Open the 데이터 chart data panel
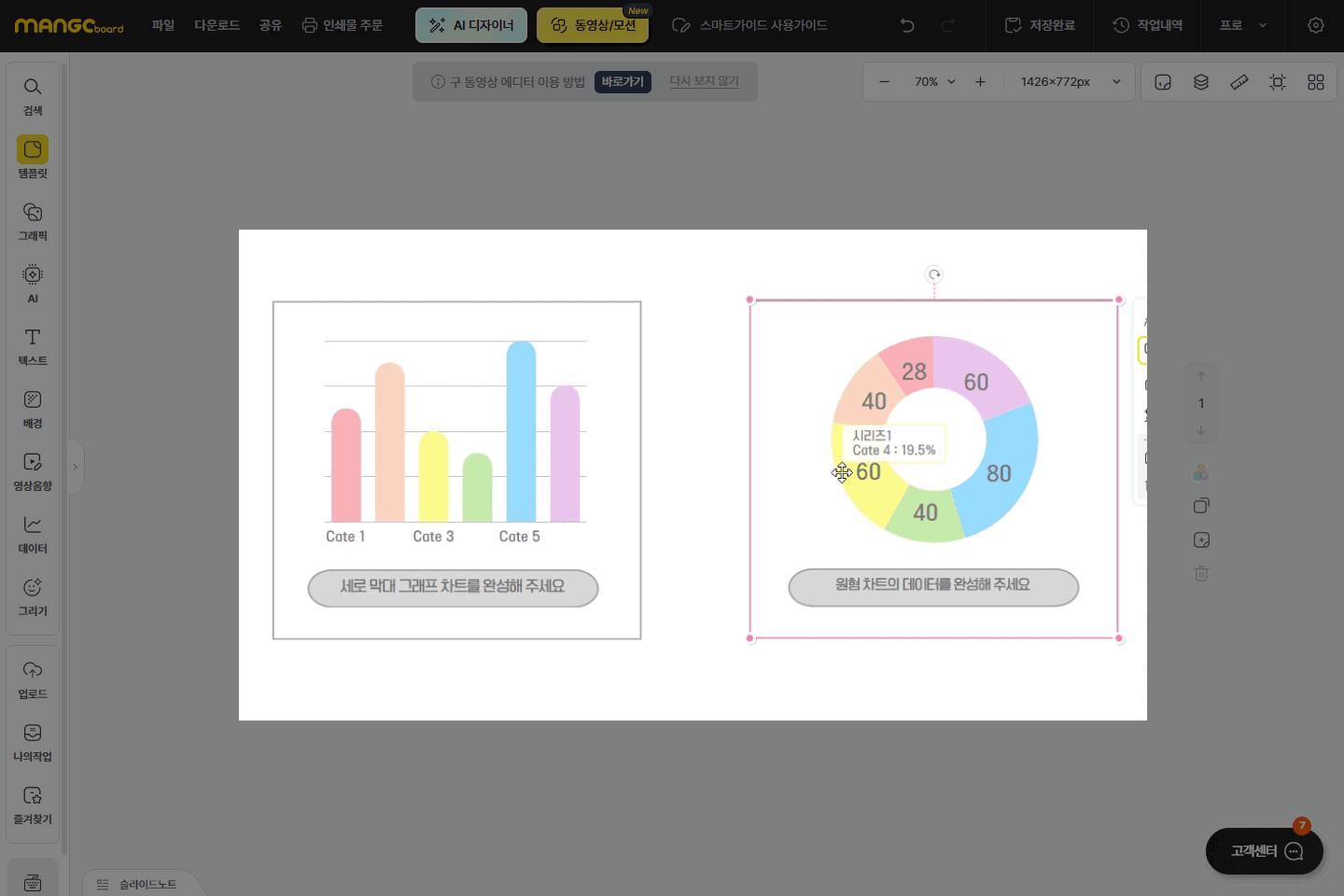Image resolution: width=1344 pixels, height=896 pixels. (x=33, y=533)
